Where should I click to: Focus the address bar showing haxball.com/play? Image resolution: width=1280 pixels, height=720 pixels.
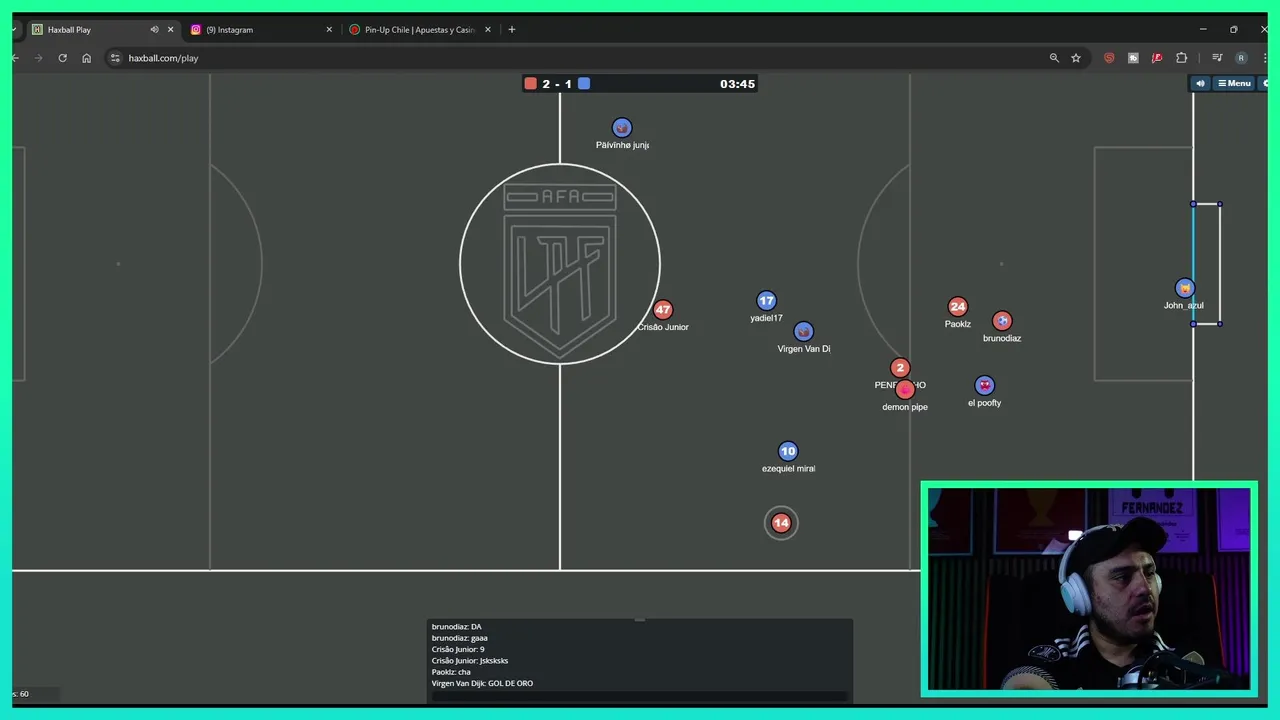580,58
